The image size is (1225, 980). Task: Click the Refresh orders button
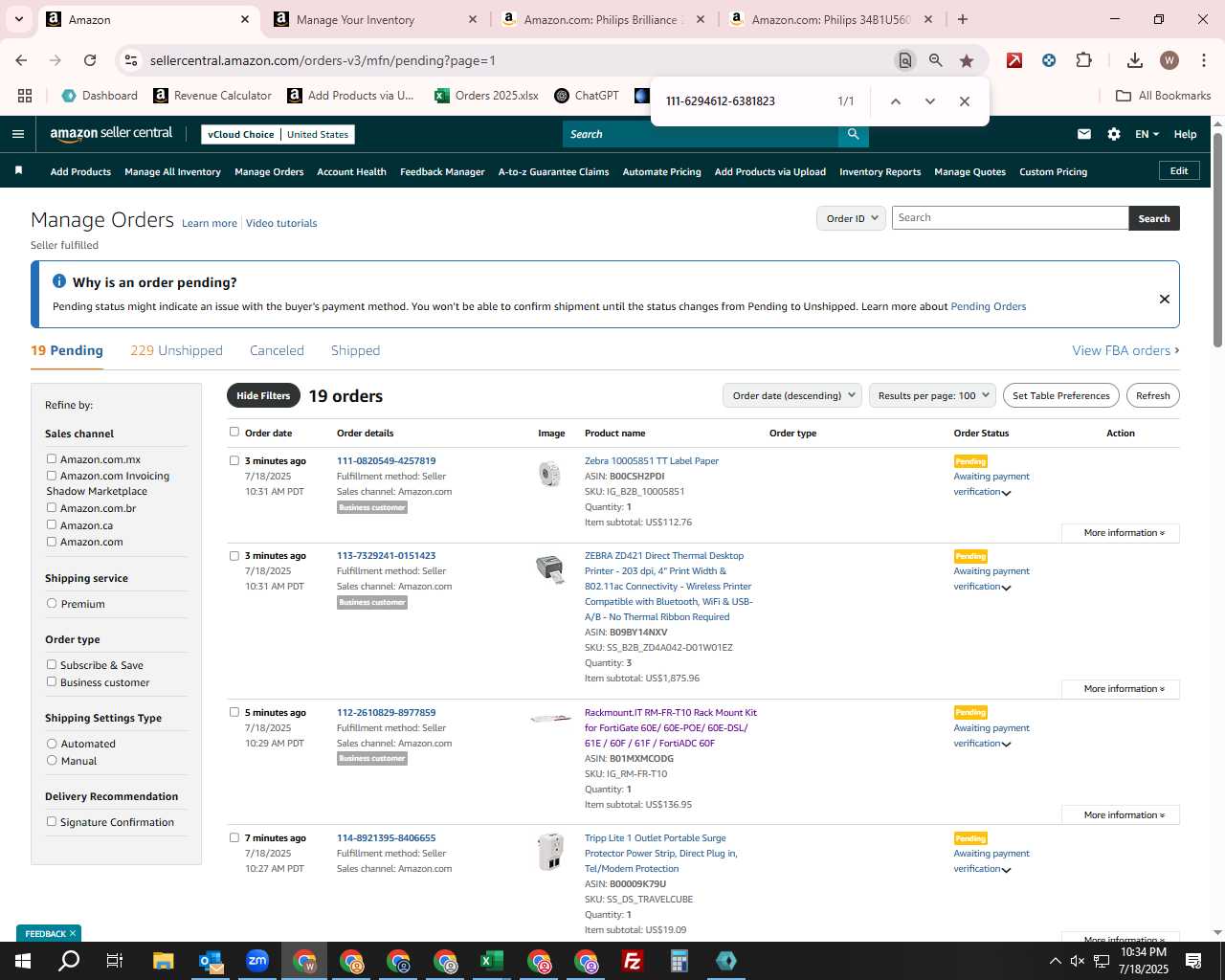[x=1152, y=395]
